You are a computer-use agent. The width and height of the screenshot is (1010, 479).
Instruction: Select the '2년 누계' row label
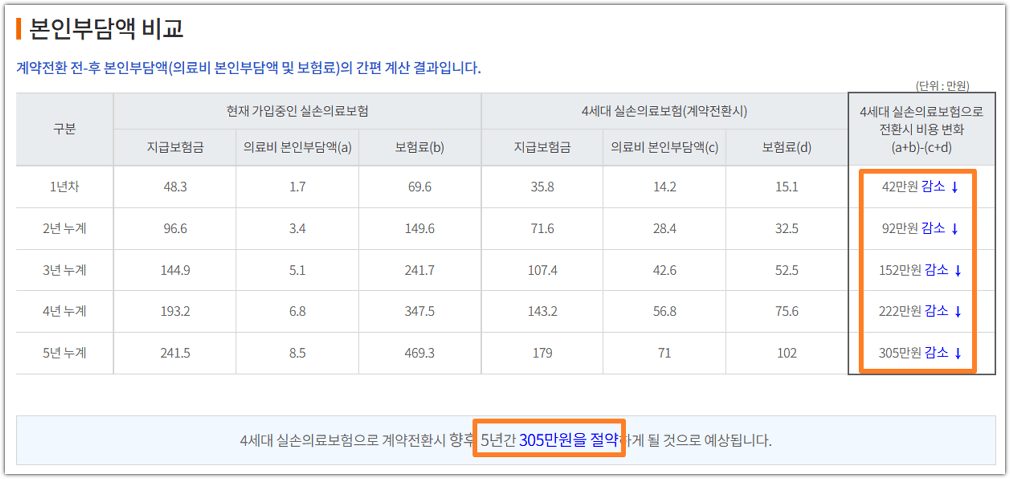64,229
